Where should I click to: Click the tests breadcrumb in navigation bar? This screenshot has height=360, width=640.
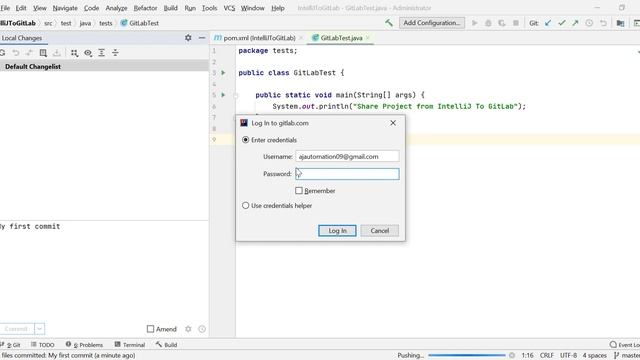tap(105, 23)
